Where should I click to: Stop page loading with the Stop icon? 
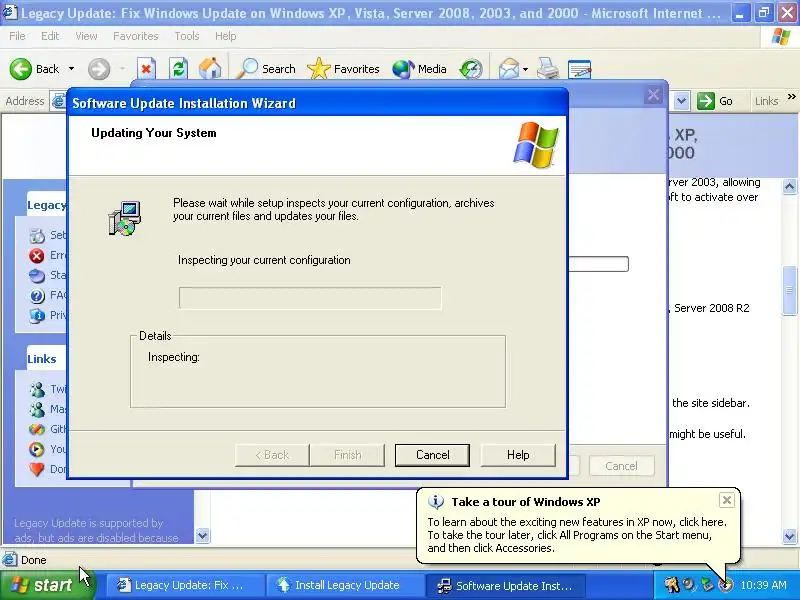[x=146, y=69]
